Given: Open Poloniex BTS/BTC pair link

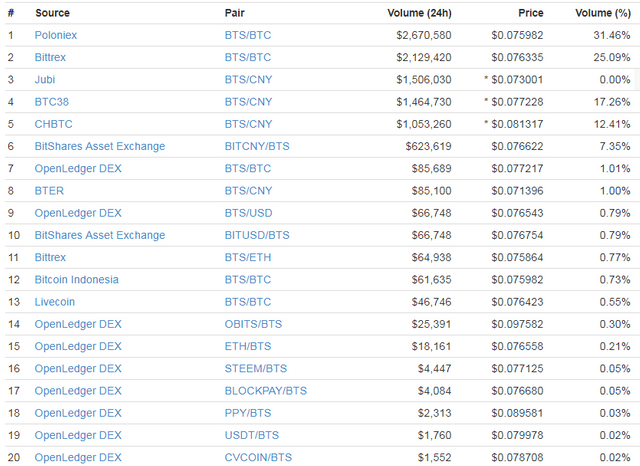Looking at the screenshot, I should click(x=248, y=35).
